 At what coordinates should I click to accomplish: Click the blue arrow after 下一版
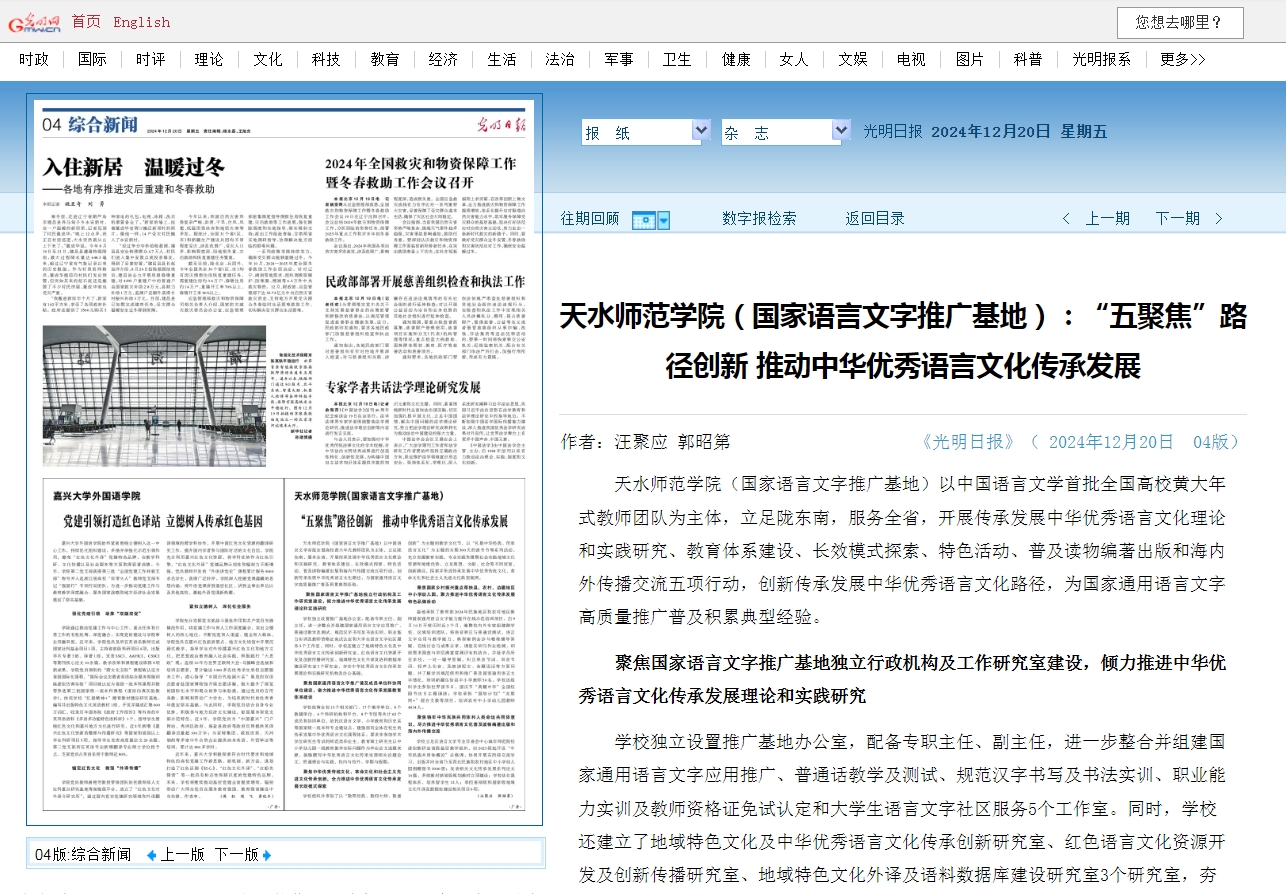[x=268, y=855]
